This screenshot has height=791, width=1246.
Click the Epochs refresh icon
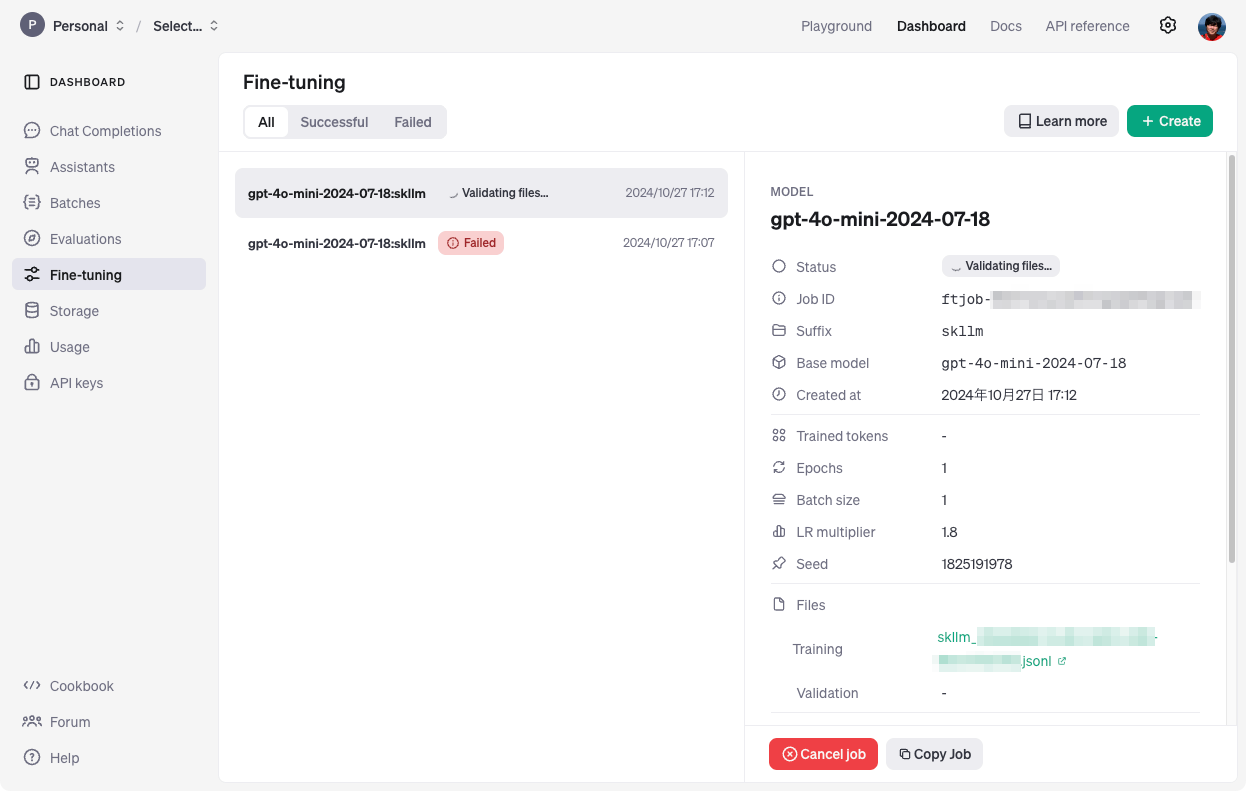point(779,468)
